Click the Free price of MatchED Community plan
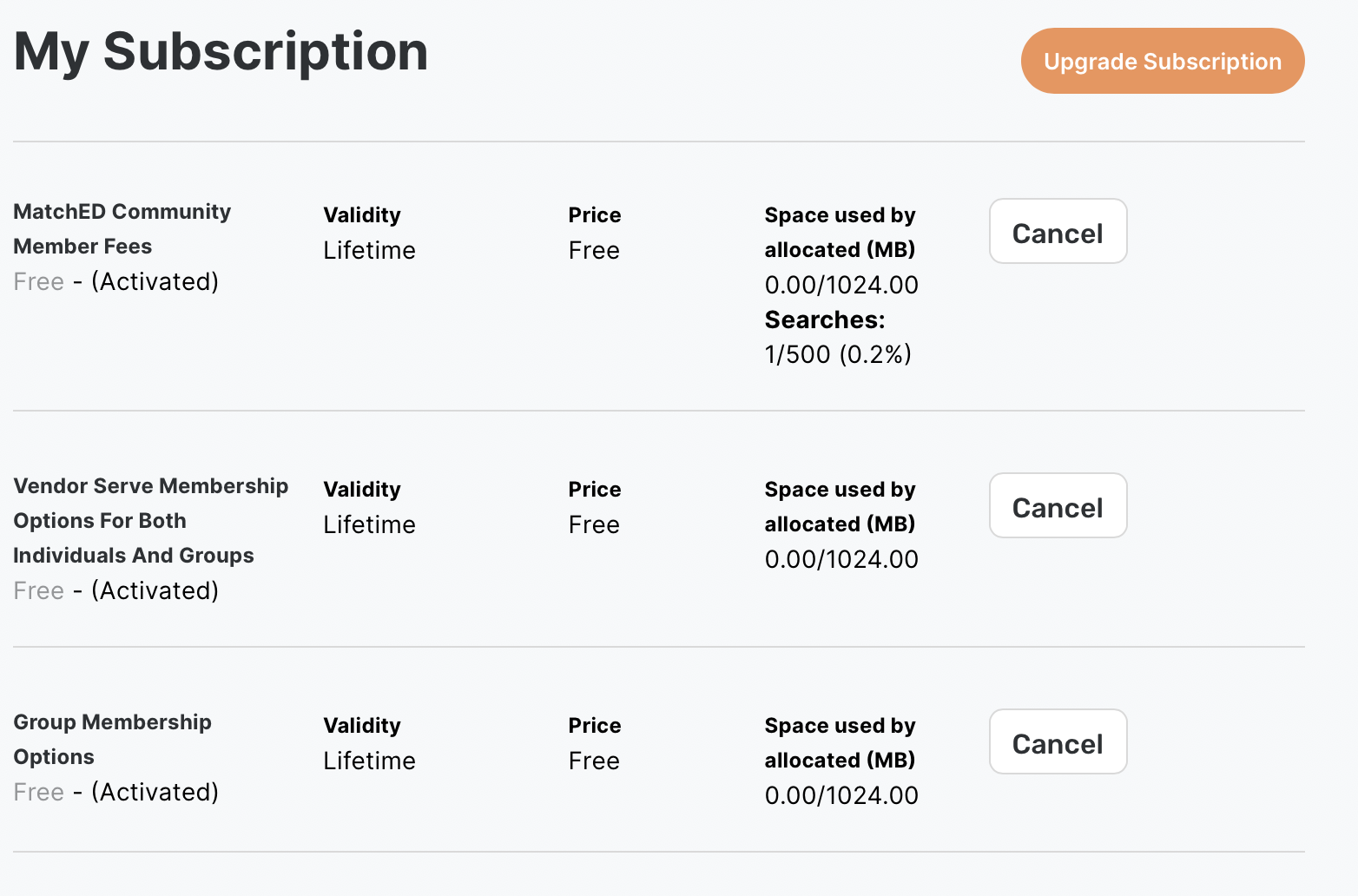The width and height of the screenshot is (1358, 896). pos(594,251)
